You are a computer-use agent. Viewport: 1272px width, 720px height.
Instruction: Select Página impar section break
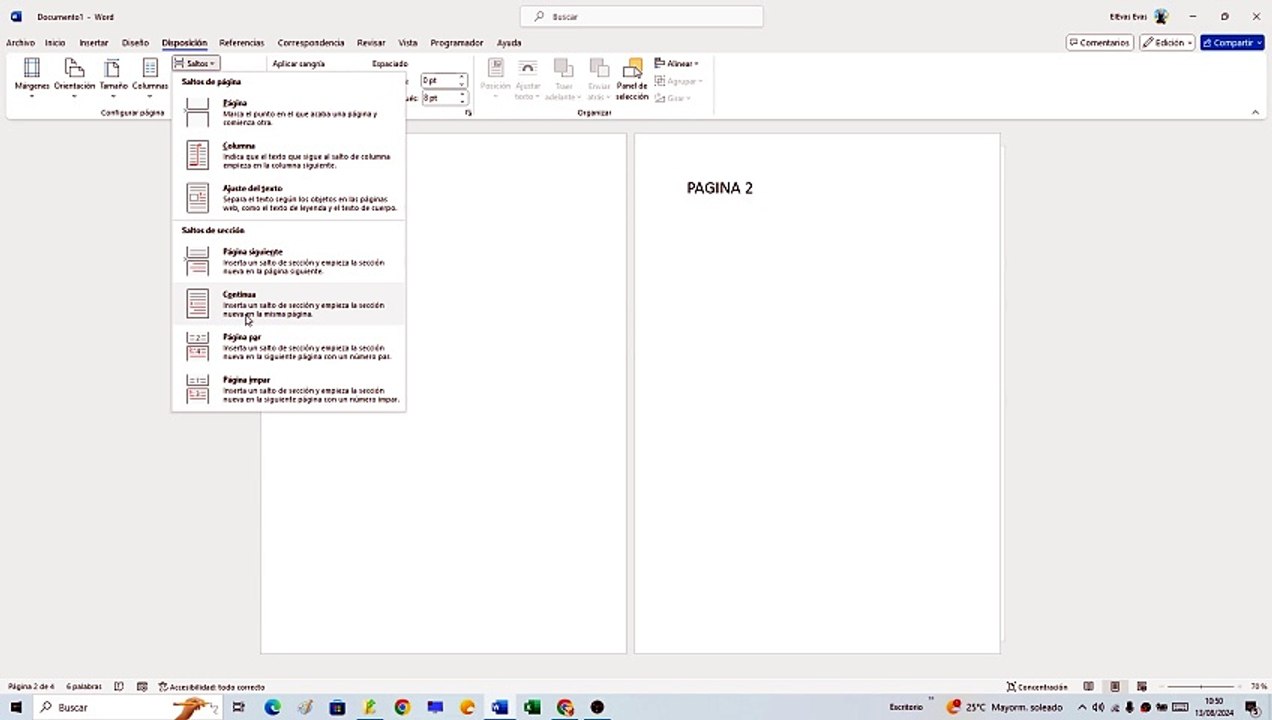point(290,389)
